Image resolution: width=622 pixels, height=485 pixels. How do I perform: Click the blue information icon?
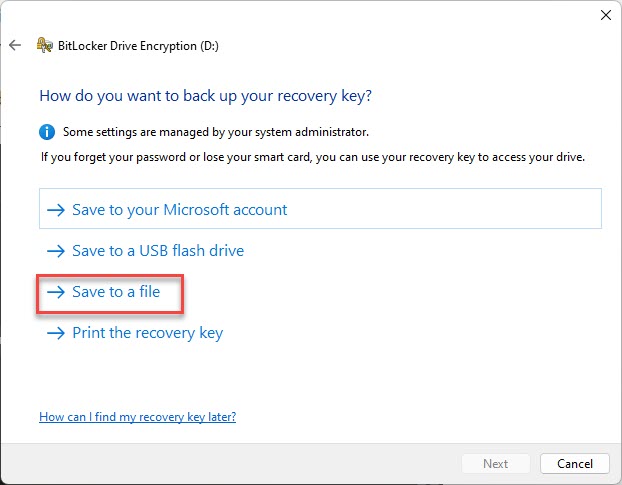click(x=47, y=132)
